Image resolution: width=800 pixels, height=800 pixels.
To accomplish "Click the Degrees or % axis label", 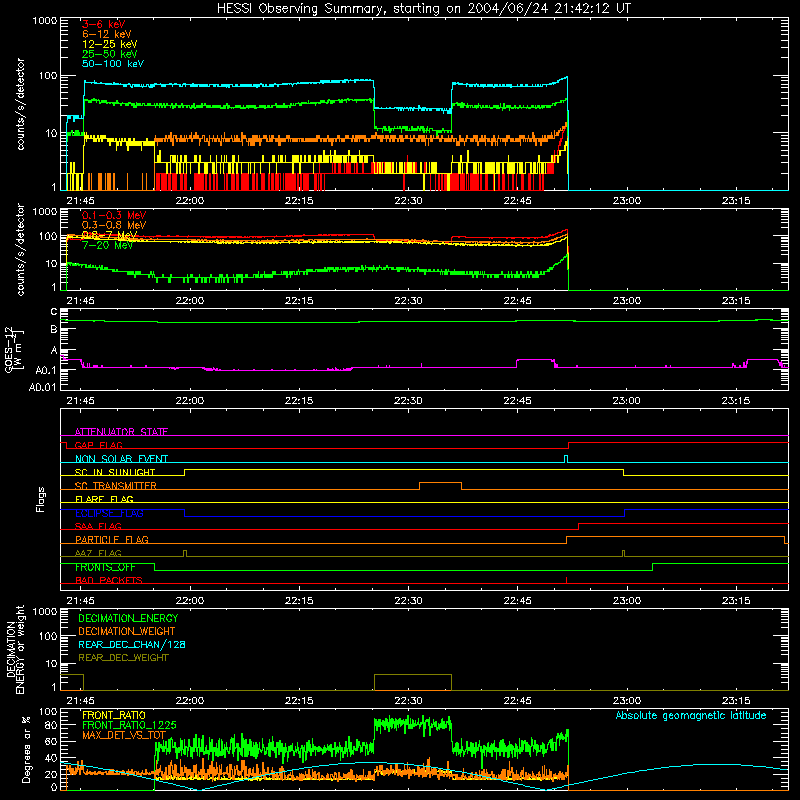I will (x=26, y=749).
